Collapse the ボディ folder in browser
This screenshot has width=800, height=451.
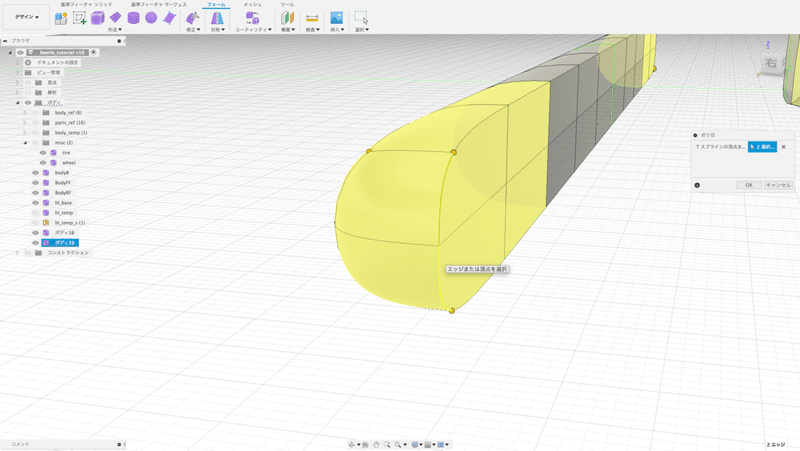pos(17,103)
